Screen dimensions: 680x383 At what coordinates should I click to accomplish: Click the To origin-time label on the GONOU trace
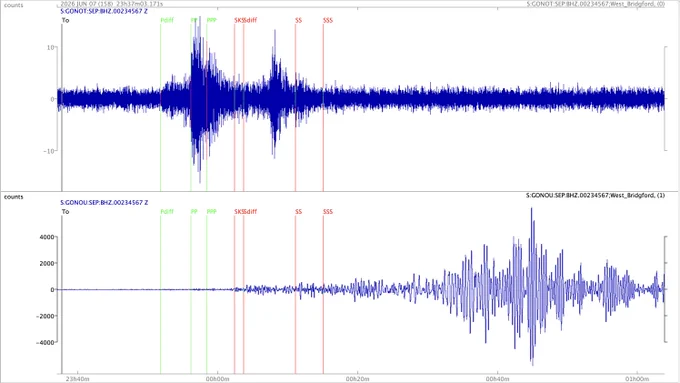coord(65,212)
